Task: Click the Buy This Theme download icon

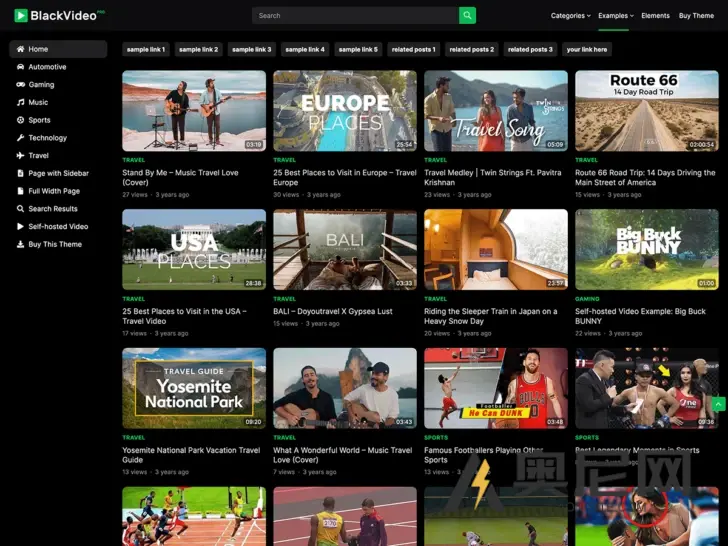Action: 20,244
